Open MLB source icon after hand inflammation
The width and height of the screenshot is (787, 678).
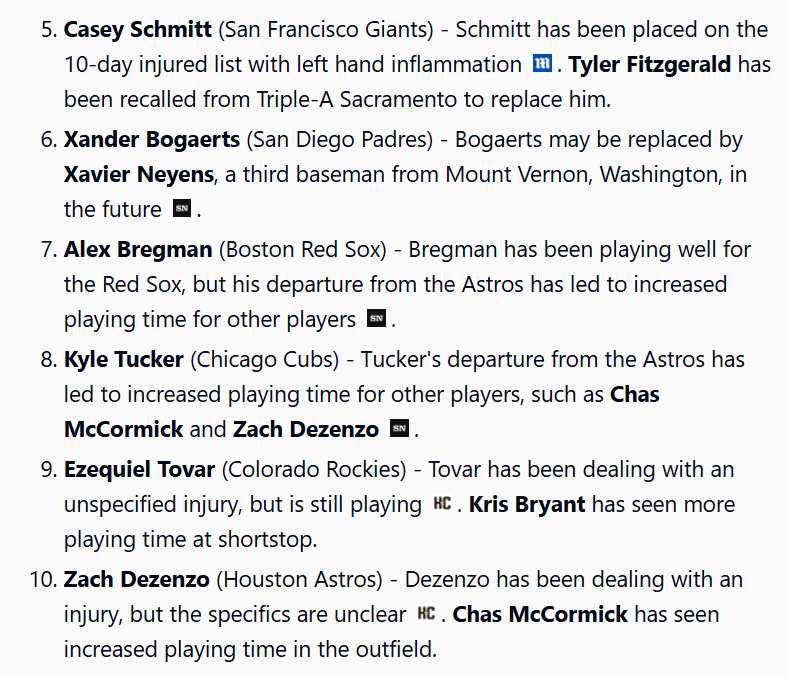[x=542, y=64]
